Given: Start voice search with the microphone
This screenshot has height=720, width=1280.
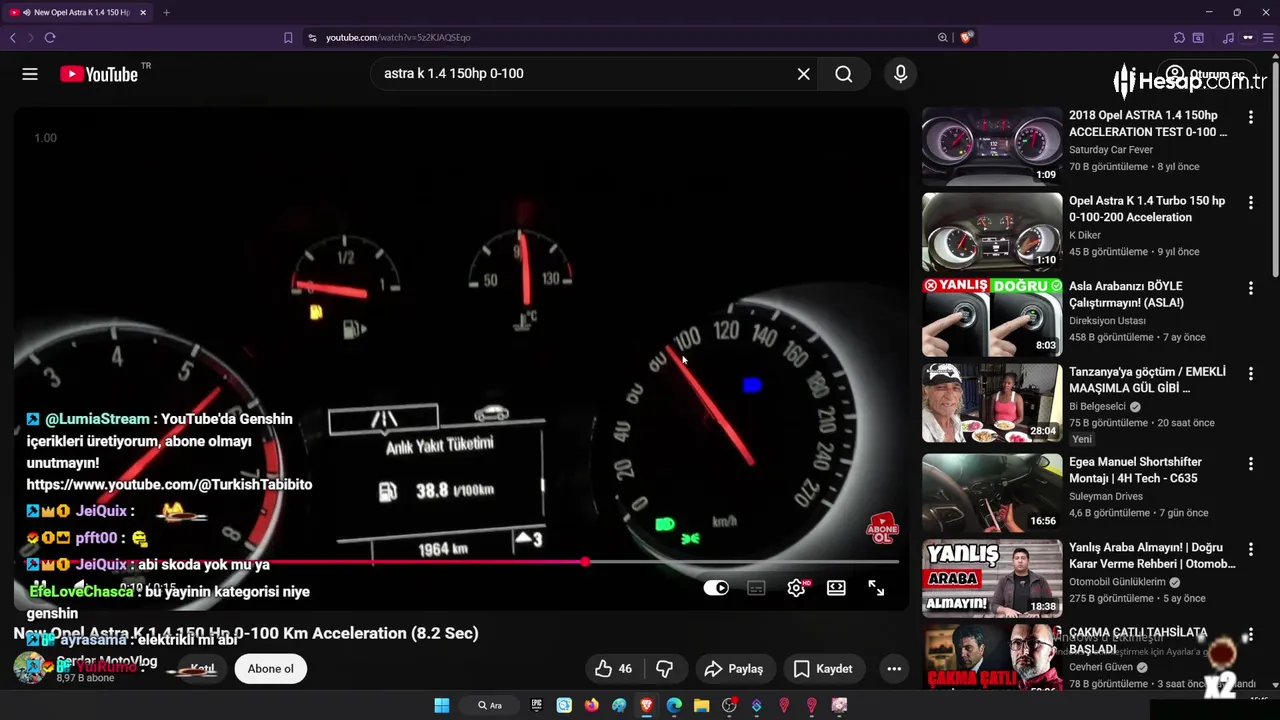Looking at the screenshot, I should 901,74.
